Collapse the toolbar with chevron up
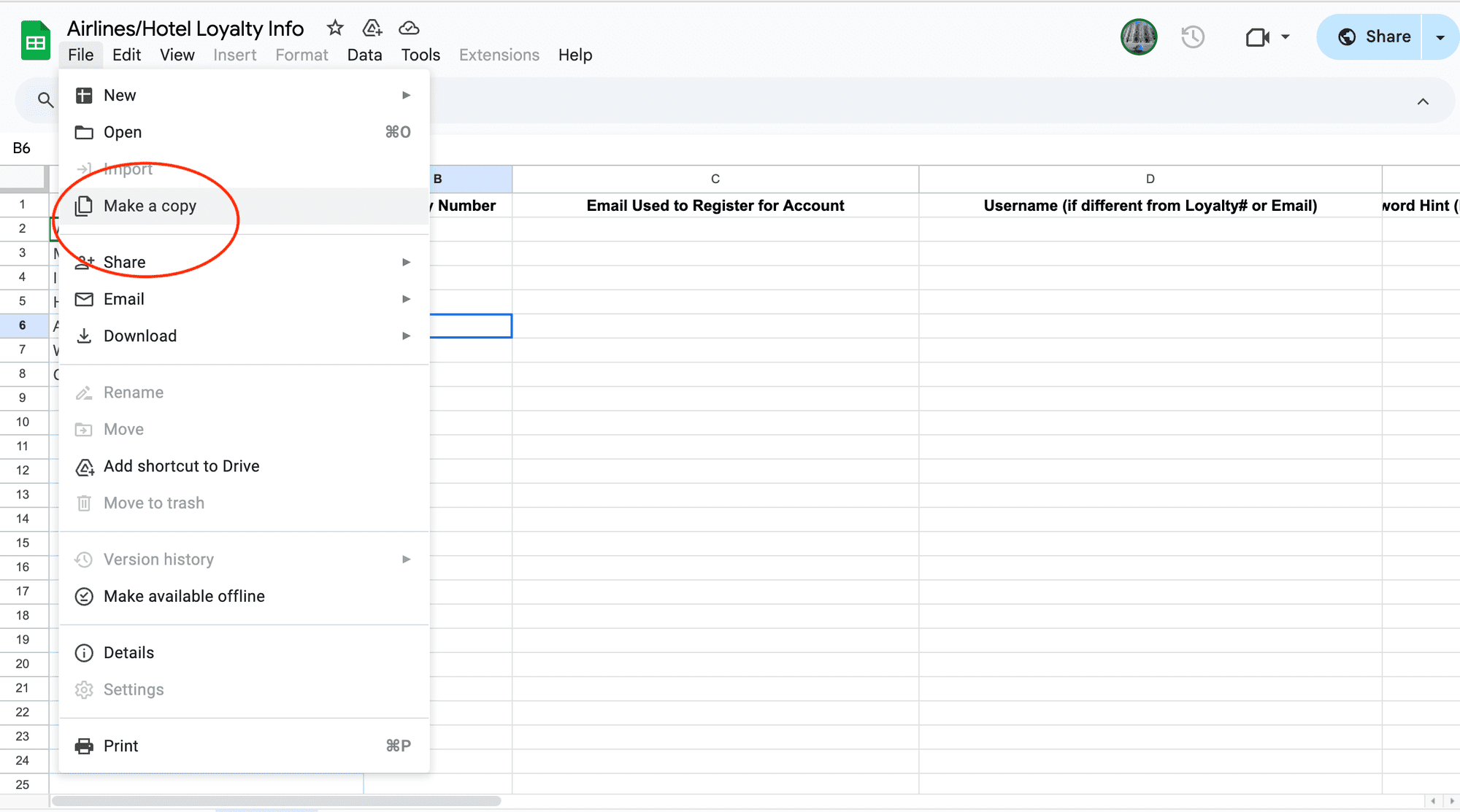The image size is (1460, 812). pos(1423,101)
